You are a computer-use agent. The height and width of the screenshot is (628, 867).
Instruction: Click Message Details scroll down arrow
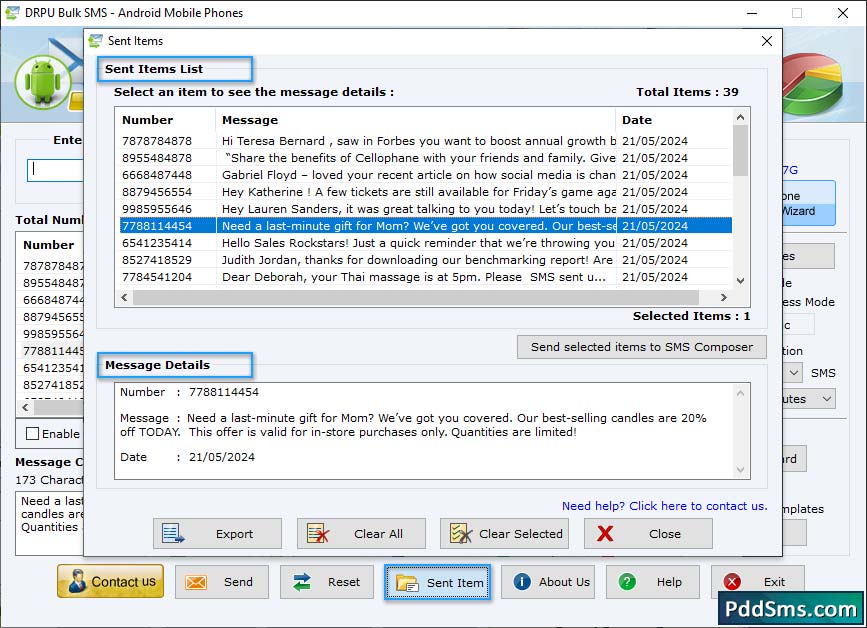coord(740,470)
